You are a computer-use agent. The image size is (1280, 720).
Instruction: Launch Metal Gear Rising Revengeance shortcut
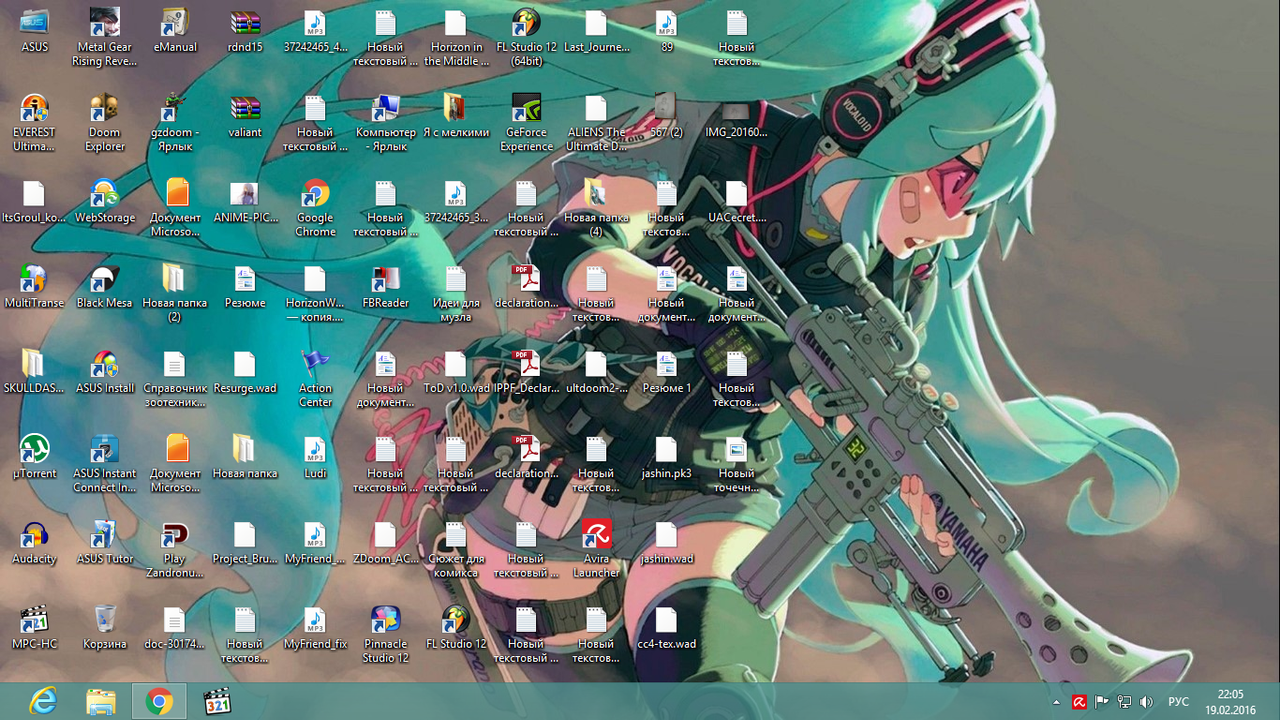(x=105, y=37)
